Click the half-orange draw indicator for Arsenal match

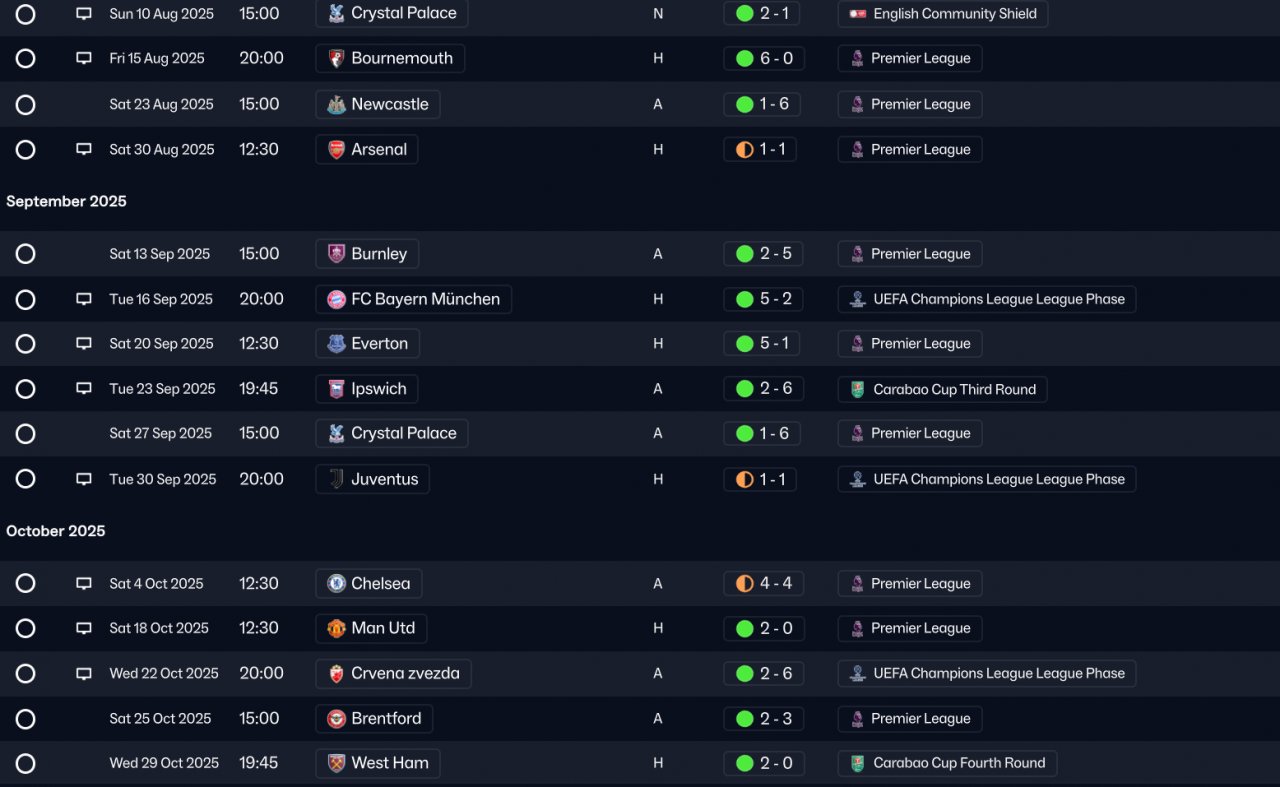click(744, 150)
